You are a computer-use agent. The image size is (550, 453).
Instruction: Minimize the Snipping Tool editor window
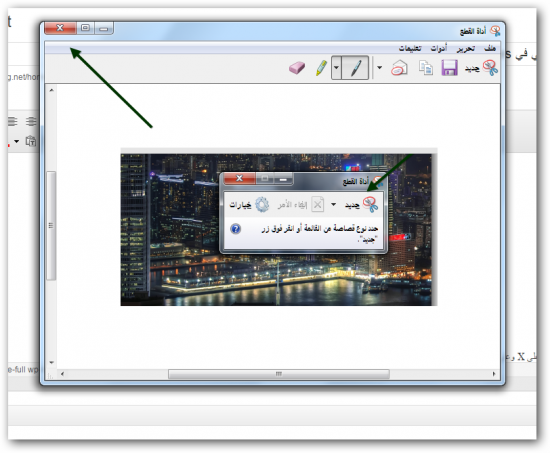(x=104, y=28)
